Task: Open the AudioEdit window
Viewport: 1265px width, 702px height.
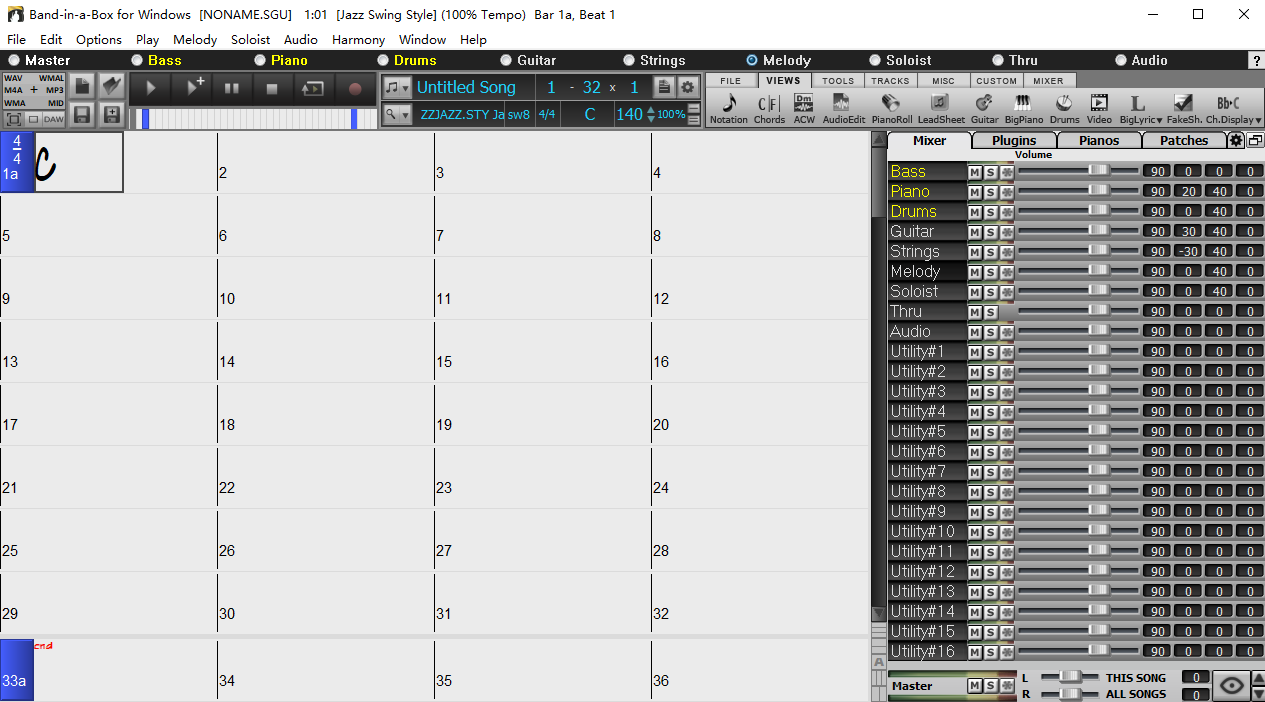Action: 843,108
